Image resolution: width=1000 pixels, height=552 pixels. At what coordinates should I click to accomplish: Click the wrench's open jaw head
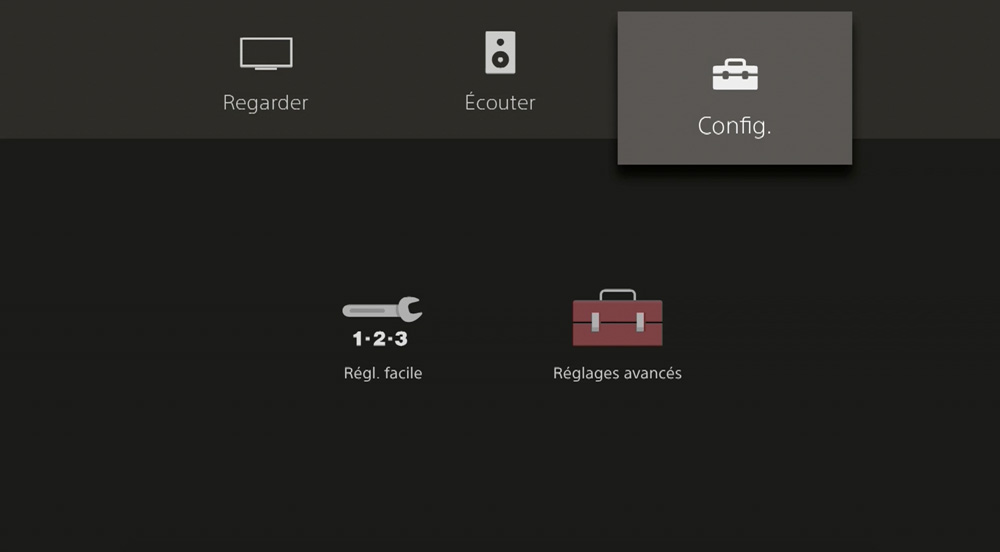pyautogui.click(x=410, y=309)
